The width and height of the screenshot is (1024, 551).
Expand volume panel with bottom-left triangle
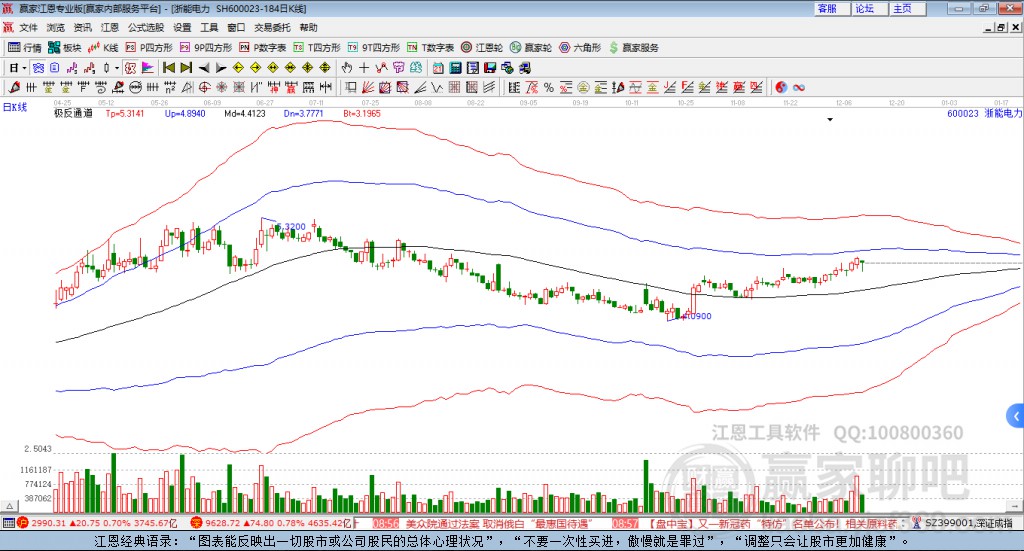coord(9,506)
